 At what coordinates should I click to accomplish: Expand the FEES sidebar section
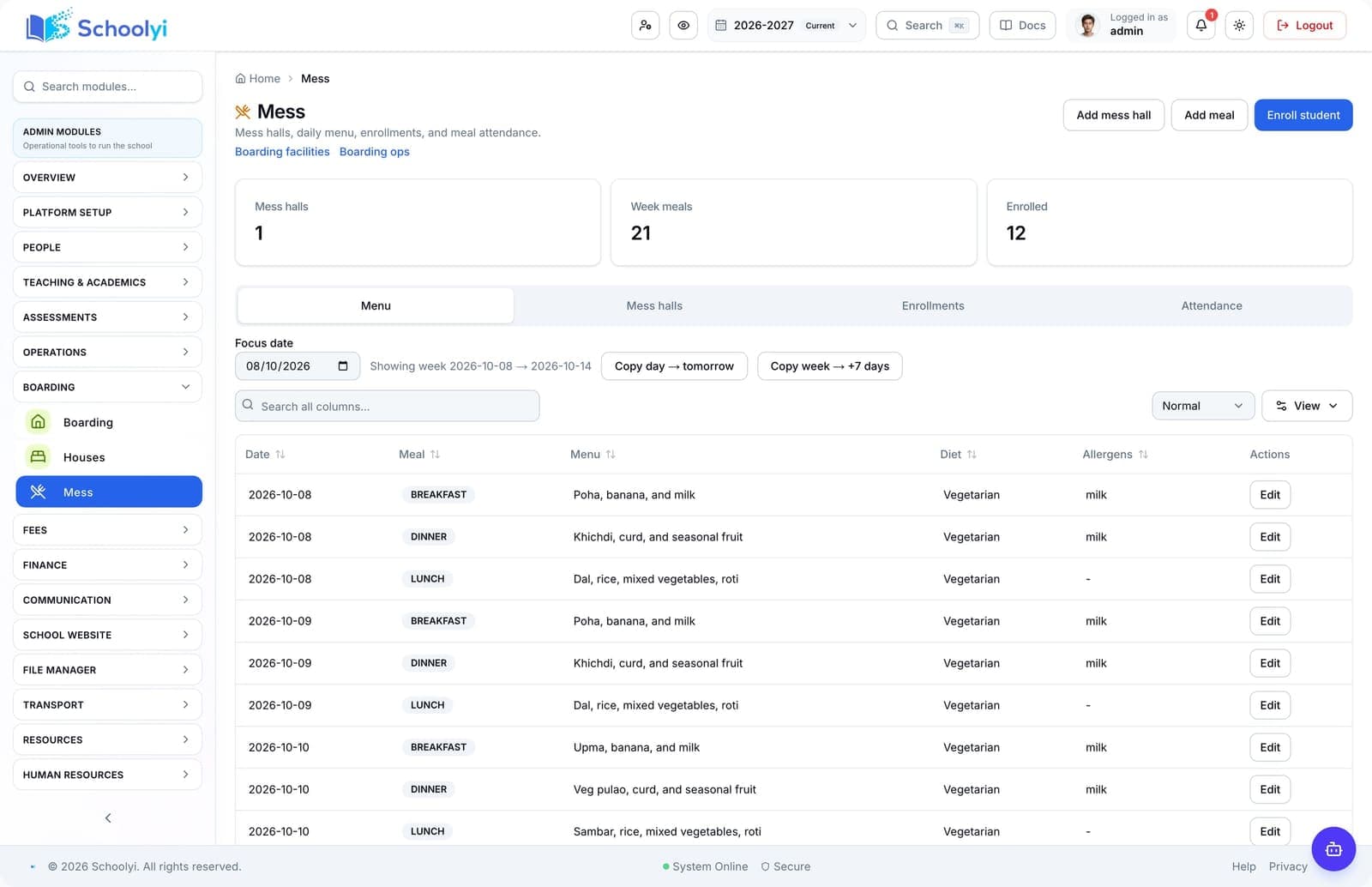point(107,530)
